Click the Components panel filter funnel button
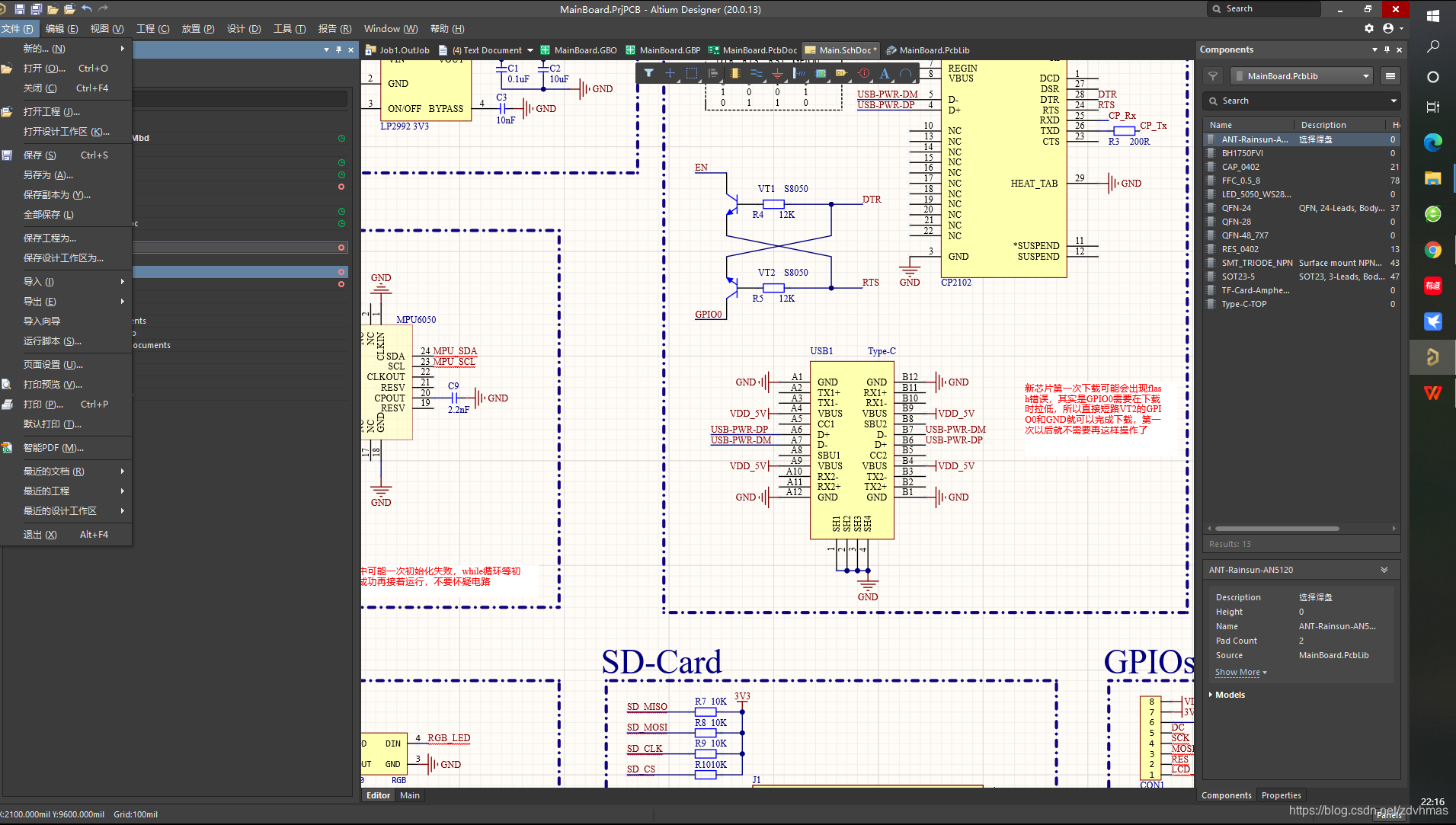This screenshot has height=825, width=1456. click(1212, 76)
